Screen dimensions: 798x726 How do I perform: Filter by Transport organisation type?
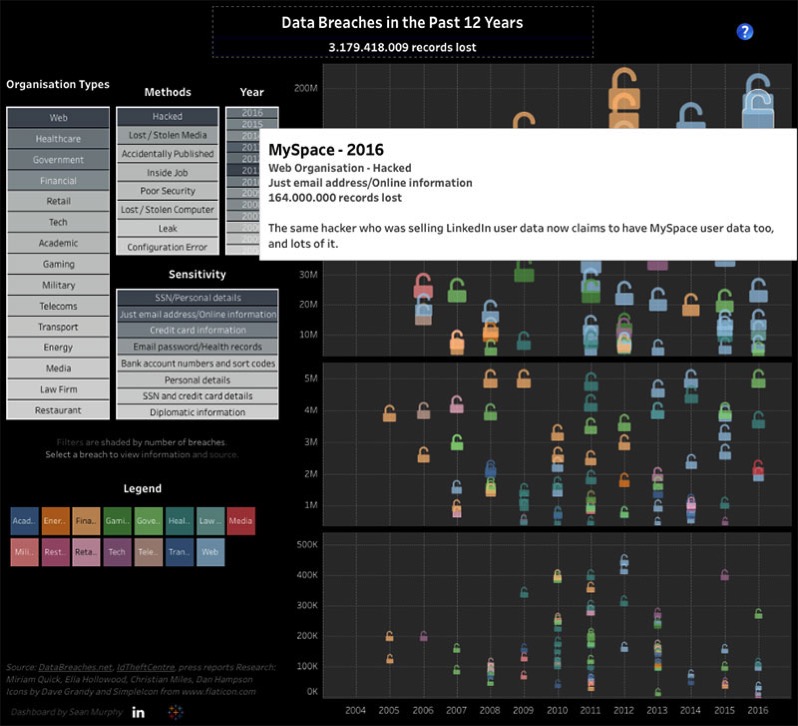pyautogui.click(x=58, y=327)
